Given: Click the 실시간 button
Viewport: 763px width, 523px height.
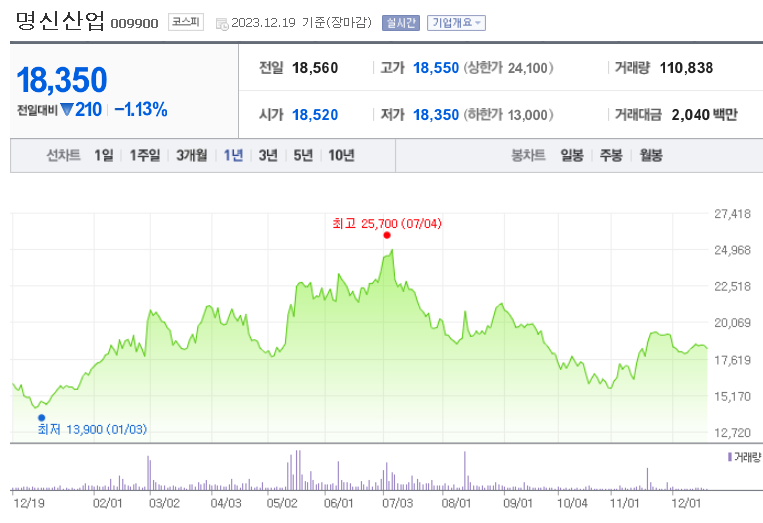Looking at the screenshot, I should coord(401,23).
